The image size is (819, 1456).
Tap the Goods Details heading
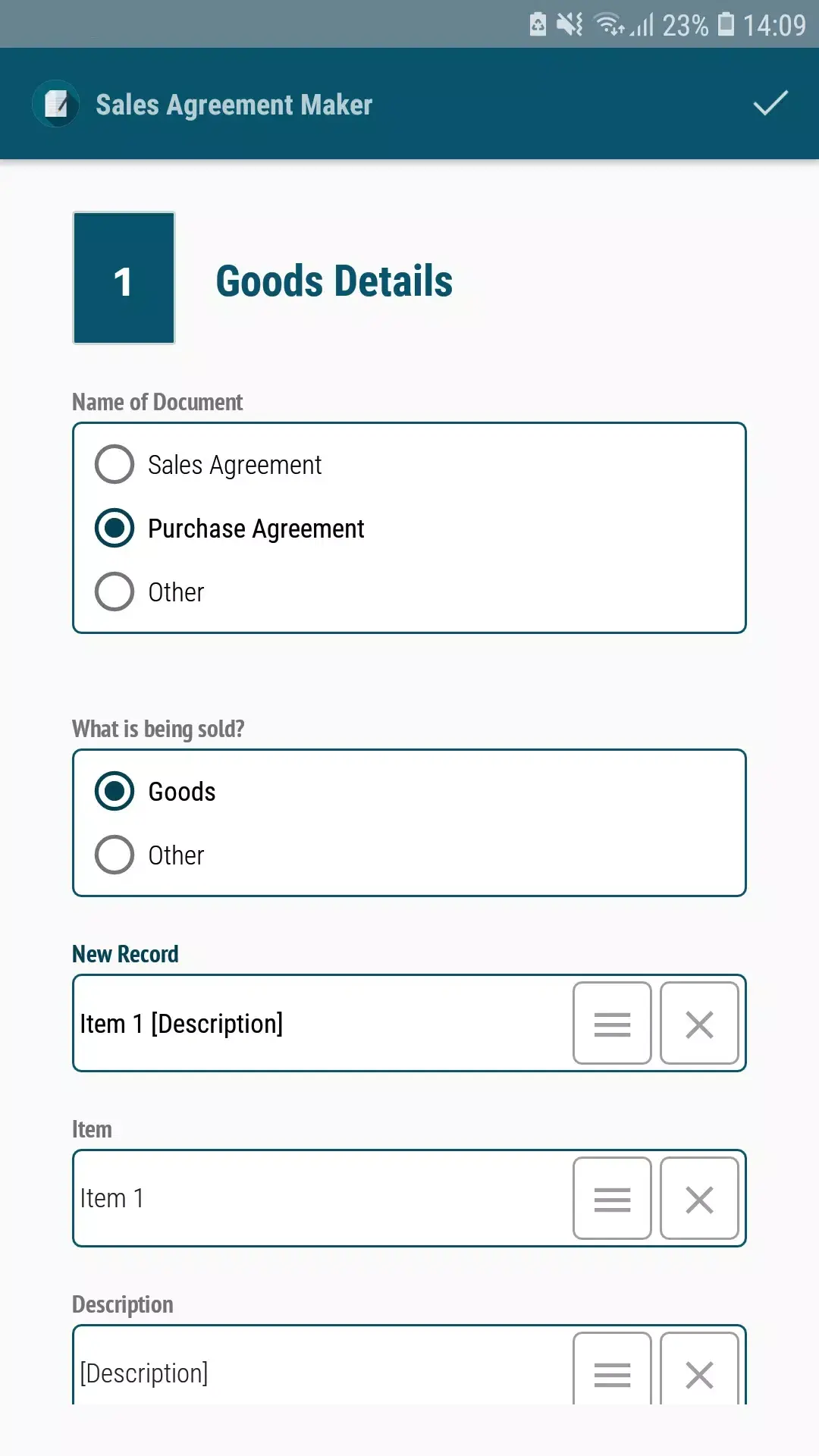coord(334,281)
